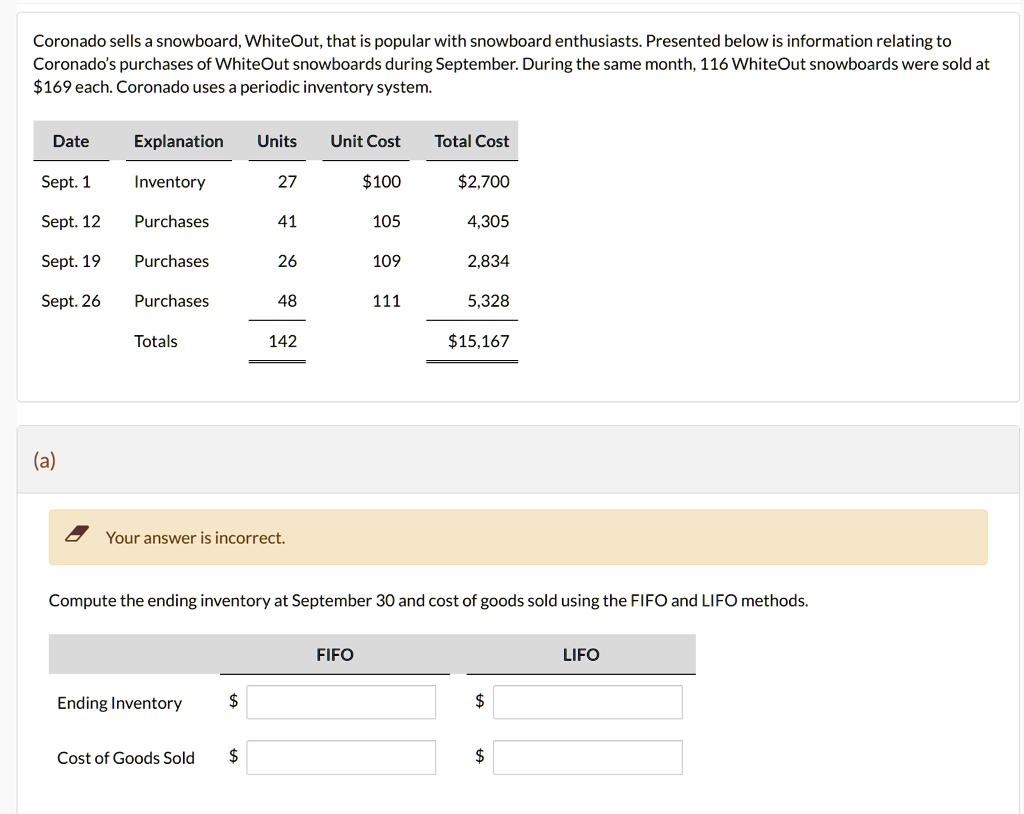
Task: Expand the section (a) header
Action: pos(45,460)
